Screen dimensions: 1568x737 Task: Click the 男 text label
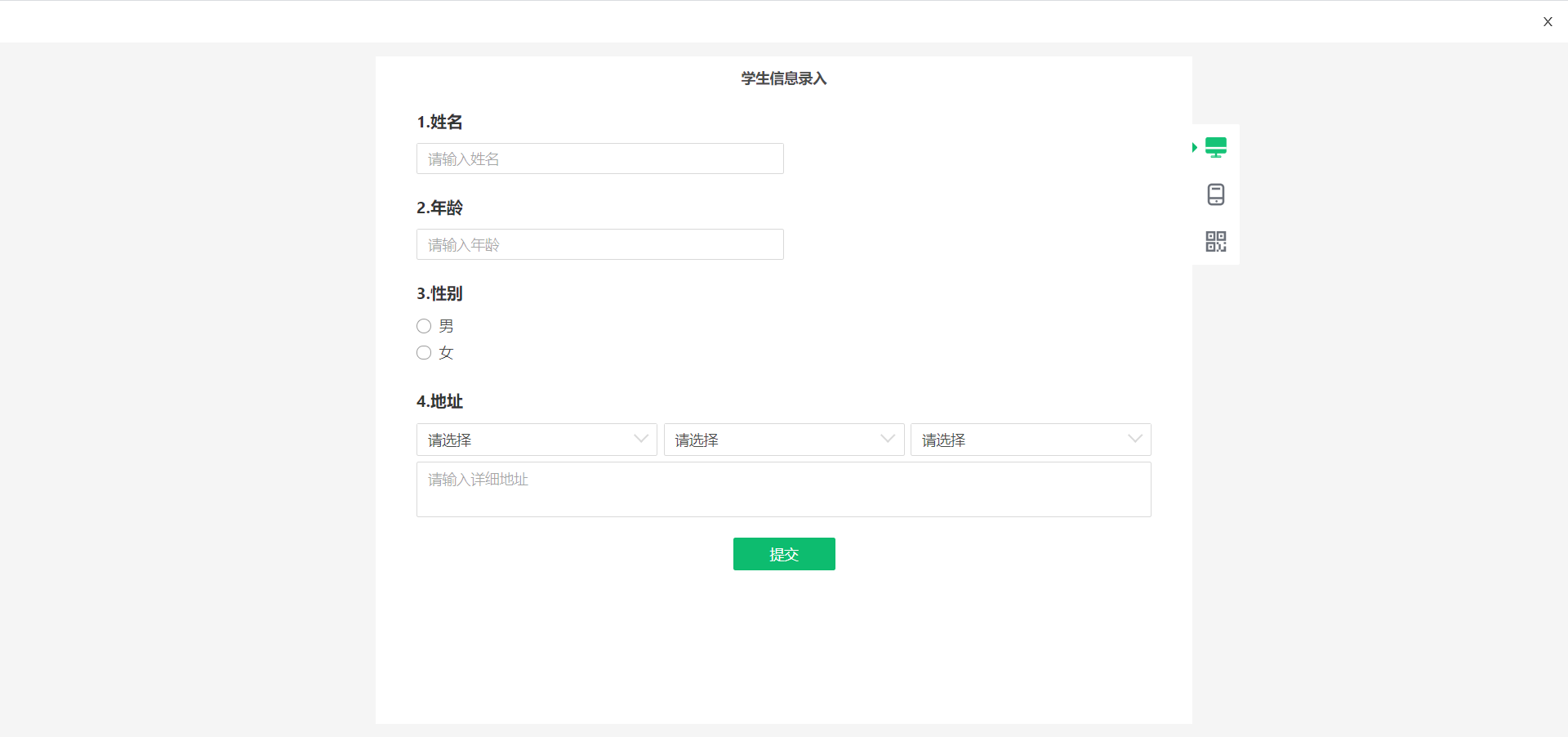446,326
